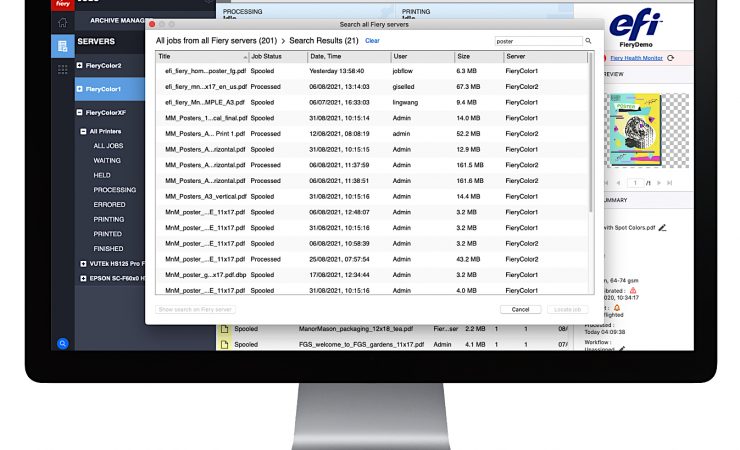Sort results by Job Status column header
The height and width of the screenshot is (450, 740).
tap(267, 57)
